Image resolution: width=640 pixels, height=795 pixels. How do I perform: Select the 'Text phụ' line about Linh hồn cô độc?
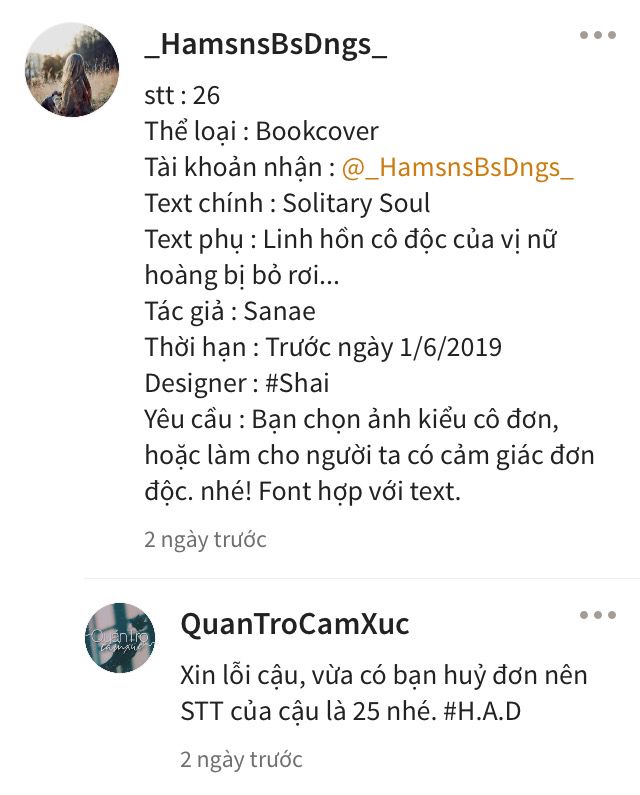[350, 258]
